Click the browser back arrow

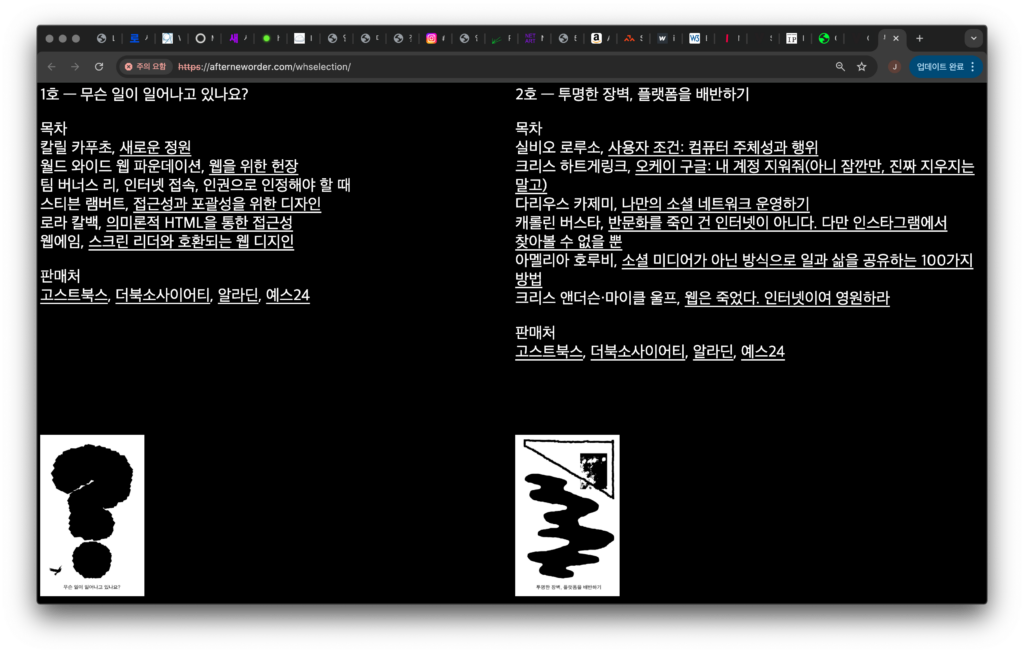pos(51,67)
